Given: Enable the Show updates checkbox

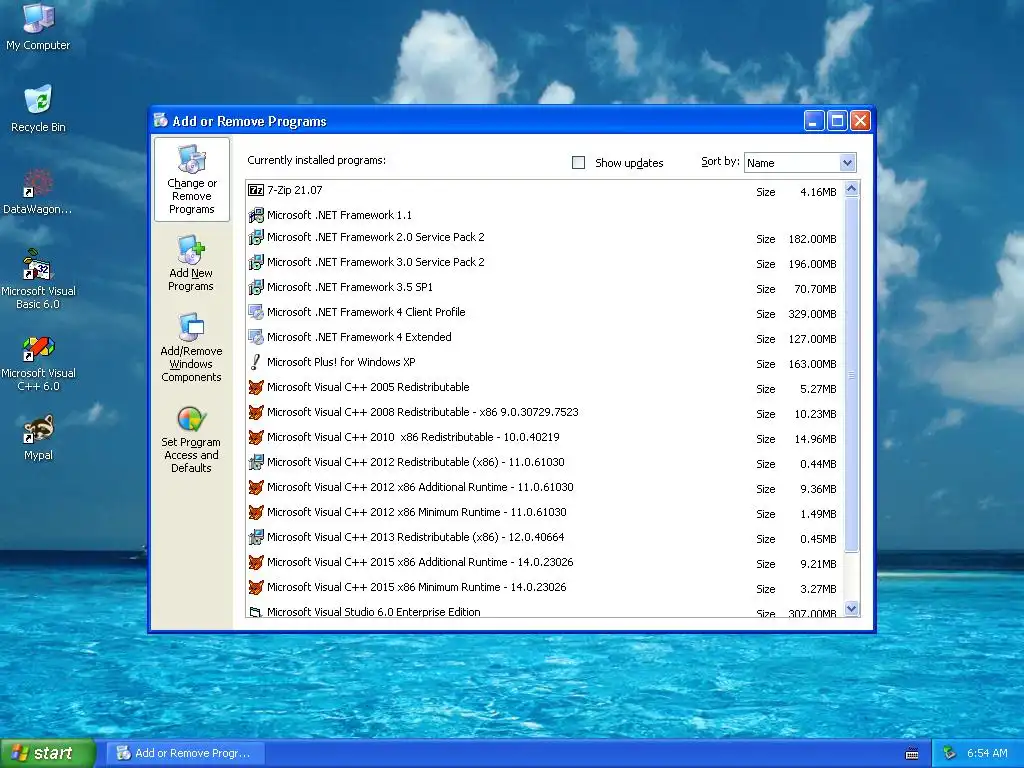Looking at the screenshot, I should pyautogui.click(x=579, y=163).
